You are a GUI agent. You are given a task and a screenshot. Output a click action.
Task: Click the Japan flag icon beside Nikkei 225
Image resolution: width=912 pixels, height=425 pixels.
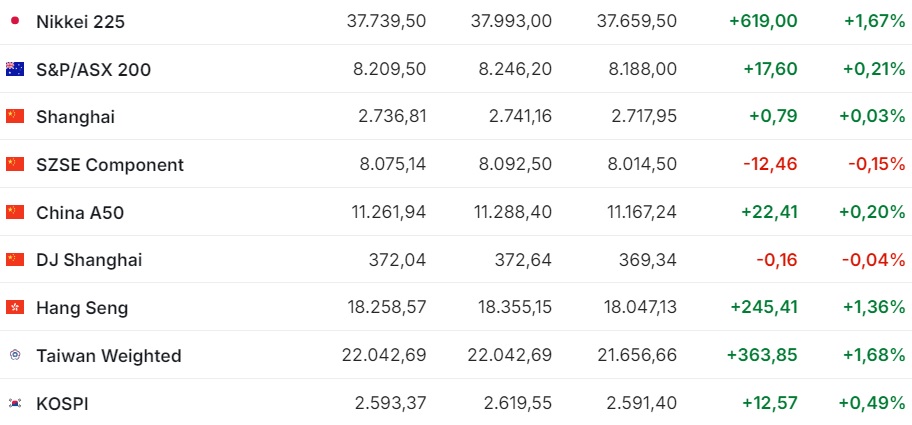pyautogui.click(x=15, y=22)
